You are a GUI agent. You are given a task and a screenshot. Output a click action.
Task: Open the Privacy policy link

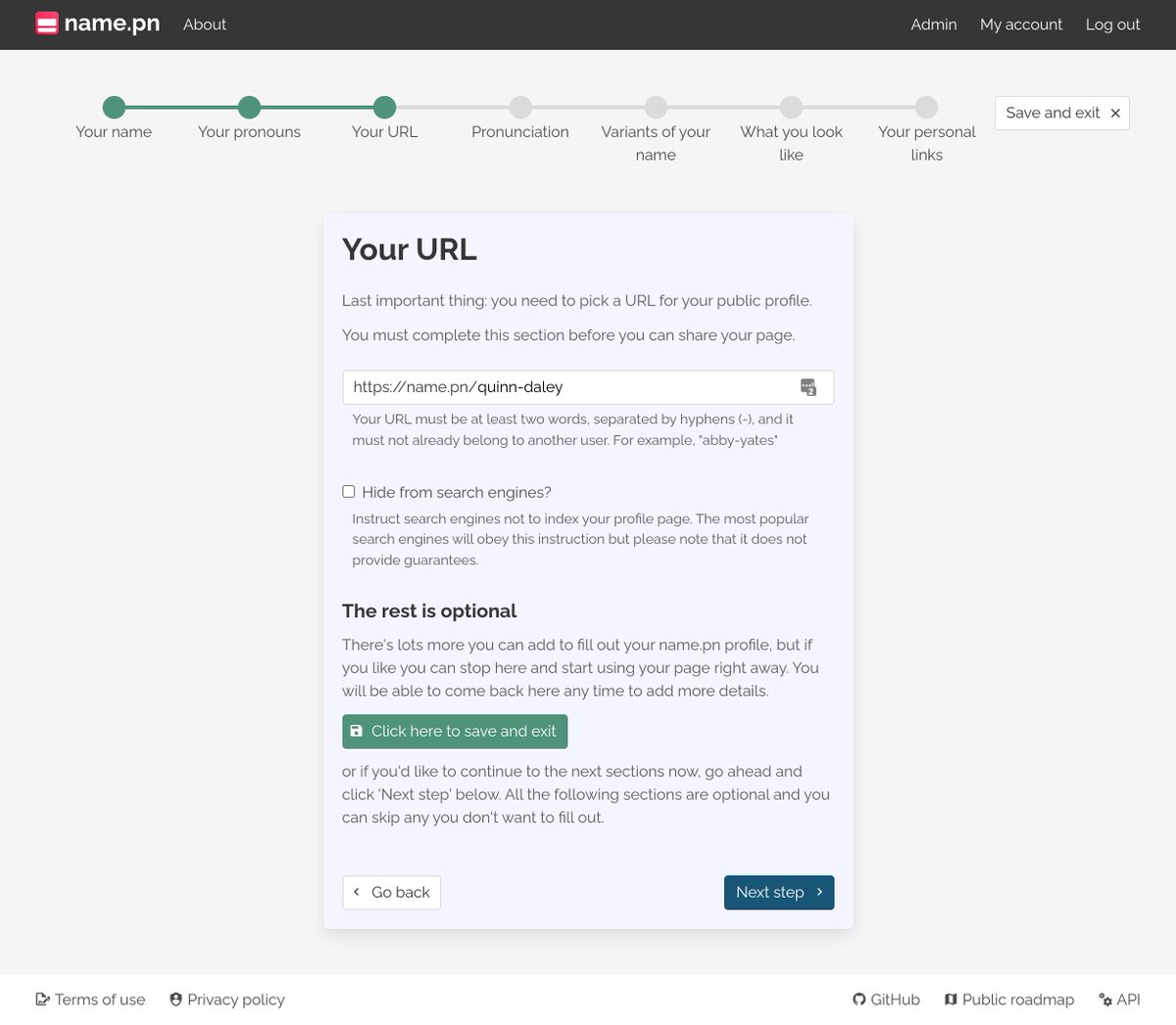coord(236,1000)
